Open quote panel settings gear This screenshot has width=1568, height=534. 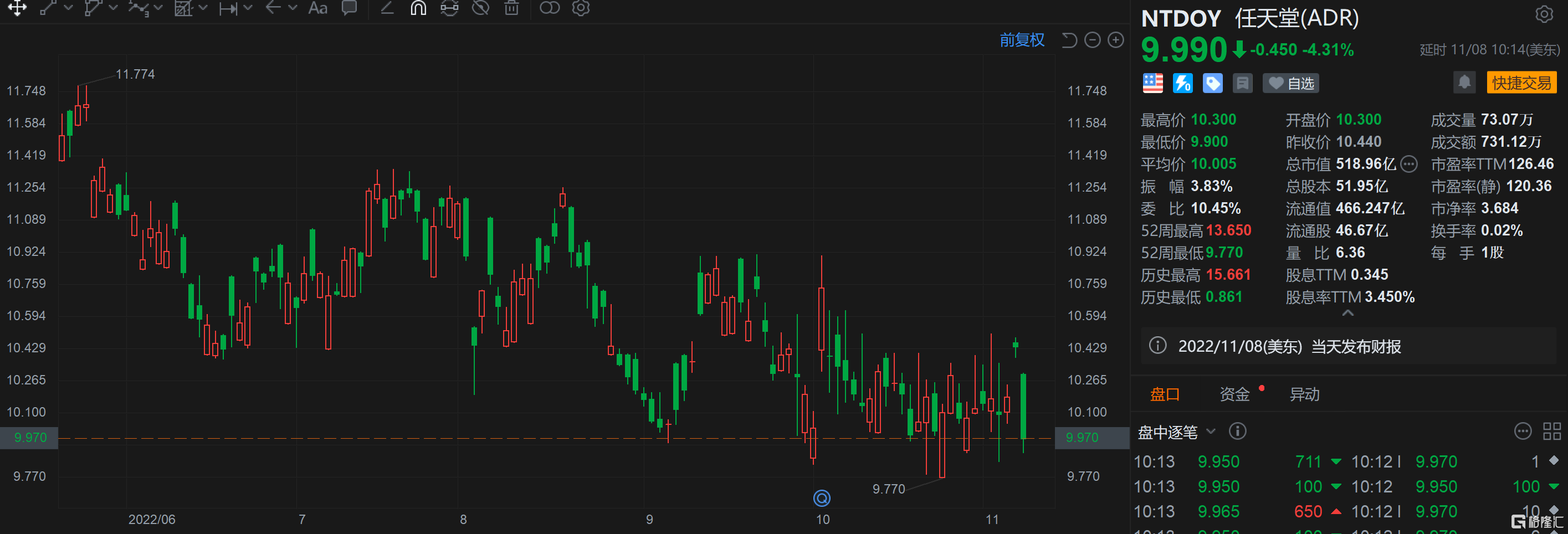[x=1544, y=14]
